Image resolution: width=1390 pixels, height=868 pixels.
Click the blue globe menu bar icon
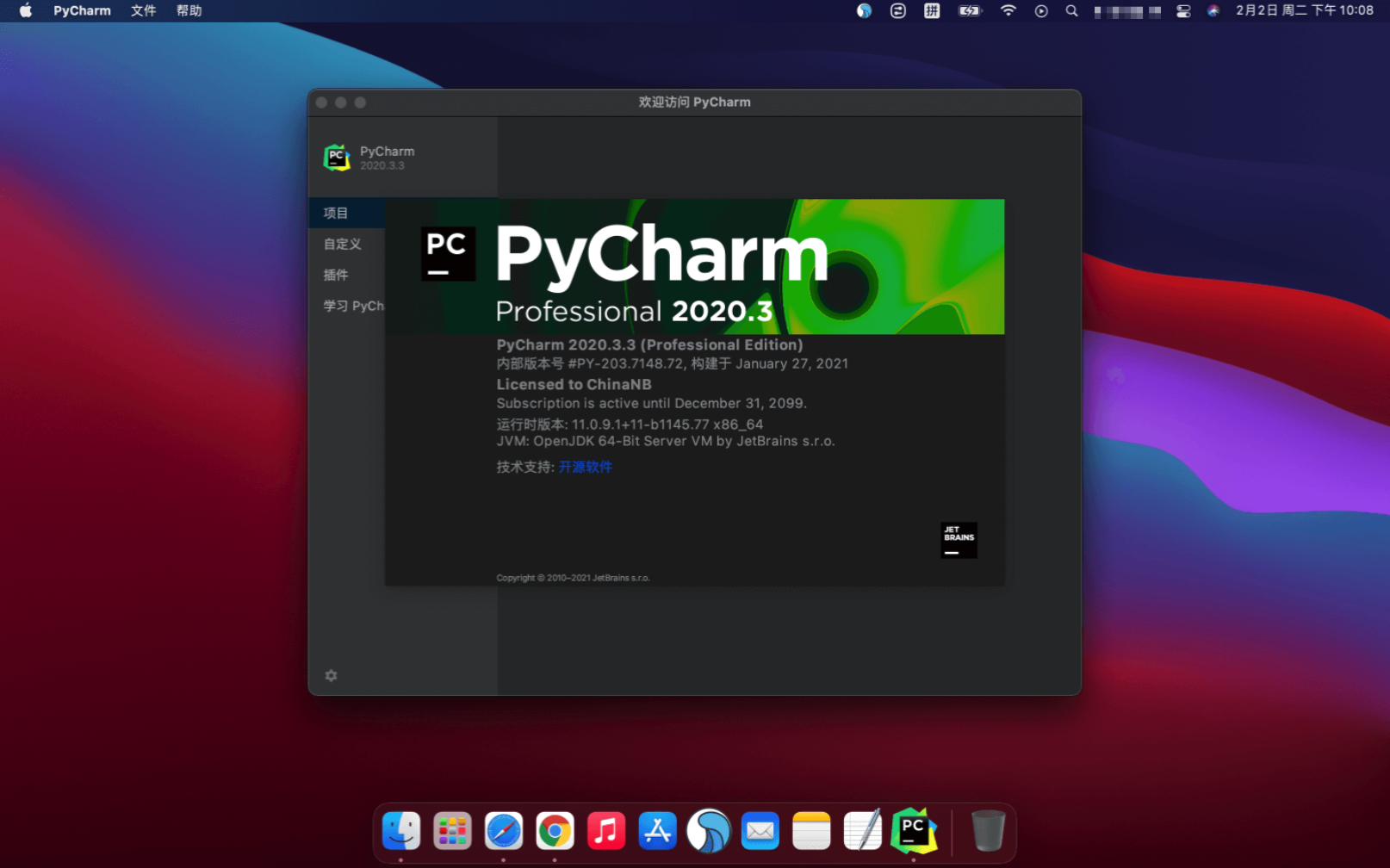click(x=864, y=11)
